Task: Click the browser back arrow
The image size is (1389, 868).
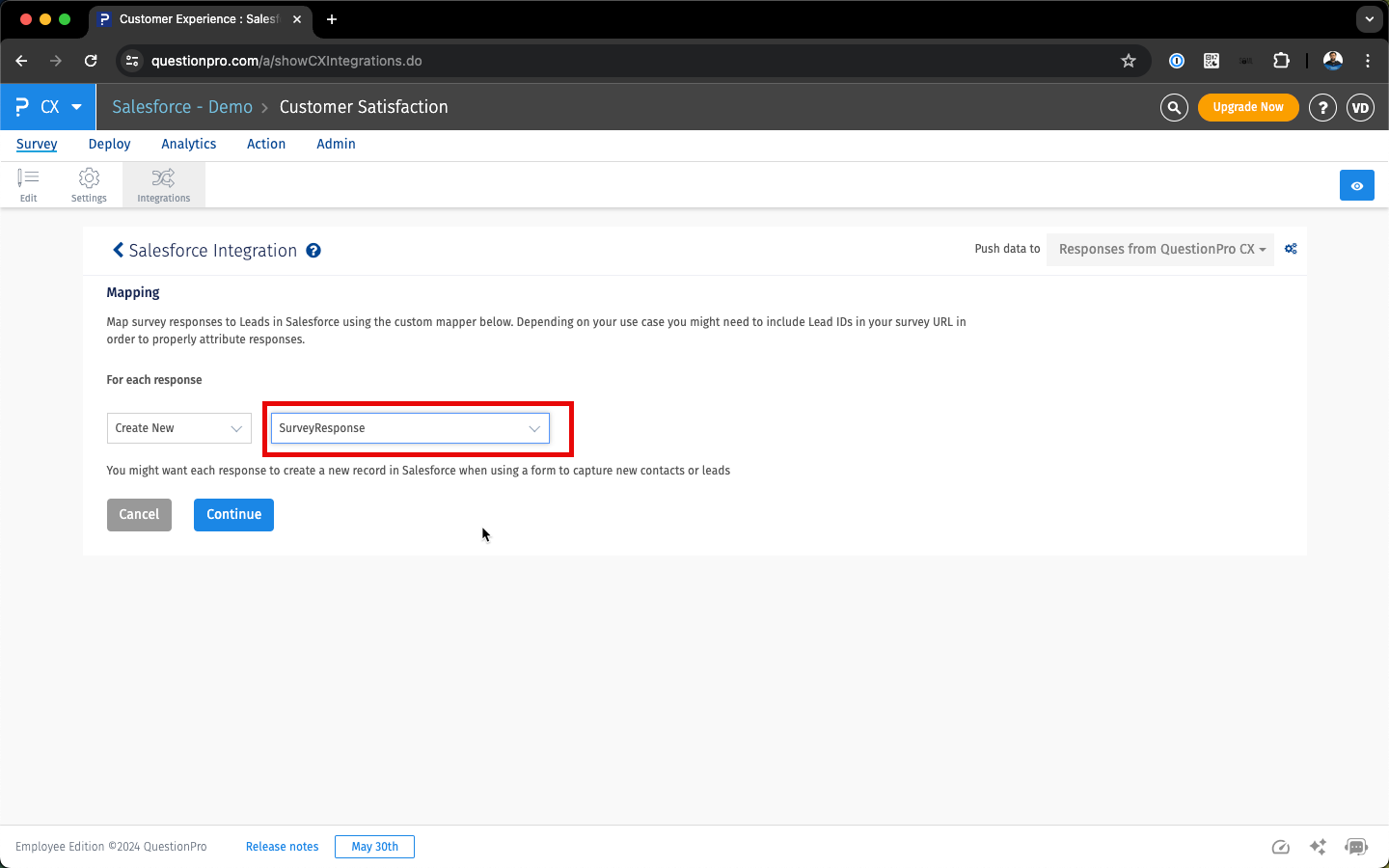Action: coord(22,61)
